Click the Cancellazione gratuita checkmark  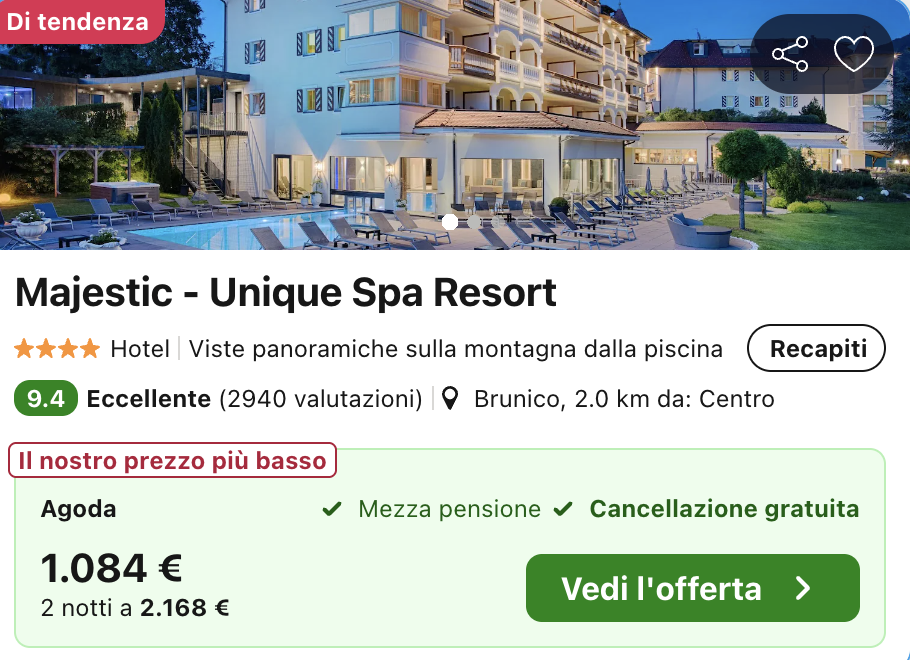click(x=563, y=509)
